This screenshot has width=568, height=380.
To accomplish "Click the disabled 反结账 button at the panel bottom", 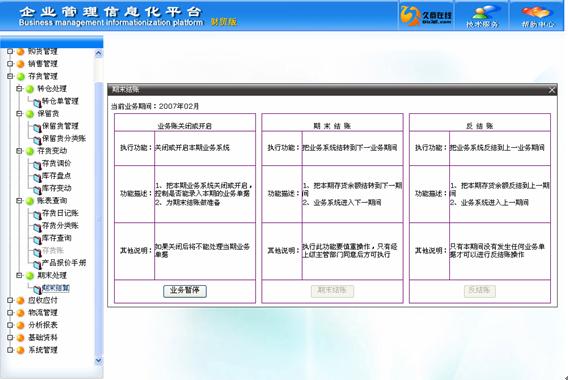I will (480, 291).
